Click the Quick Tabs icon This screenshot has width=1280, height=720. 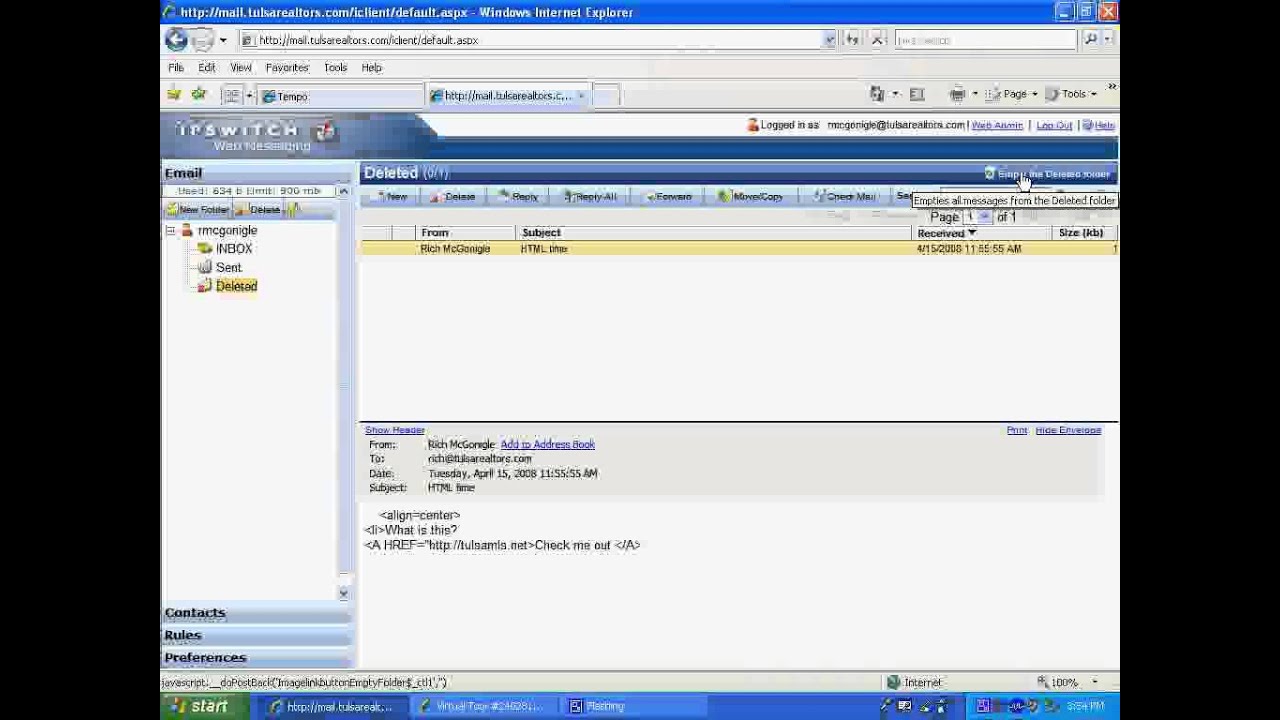232,96
